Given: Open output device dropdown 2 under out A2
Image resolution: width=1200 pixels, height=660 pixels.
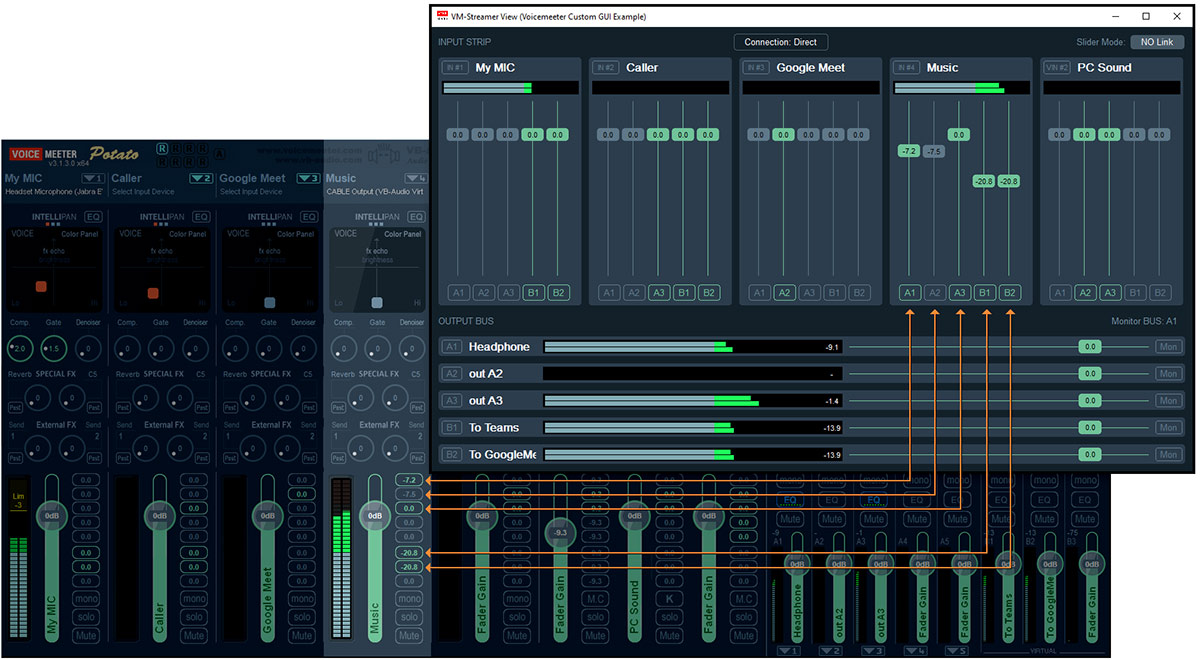Looking at the screenshot, I should [833, 652].
